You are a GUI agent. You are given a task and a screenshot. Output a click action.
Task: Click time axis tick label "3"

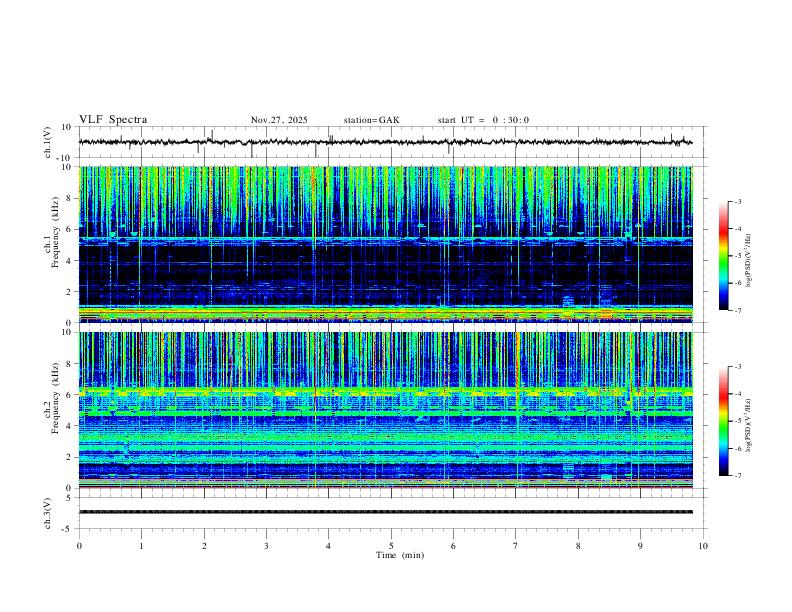point(266,546)
